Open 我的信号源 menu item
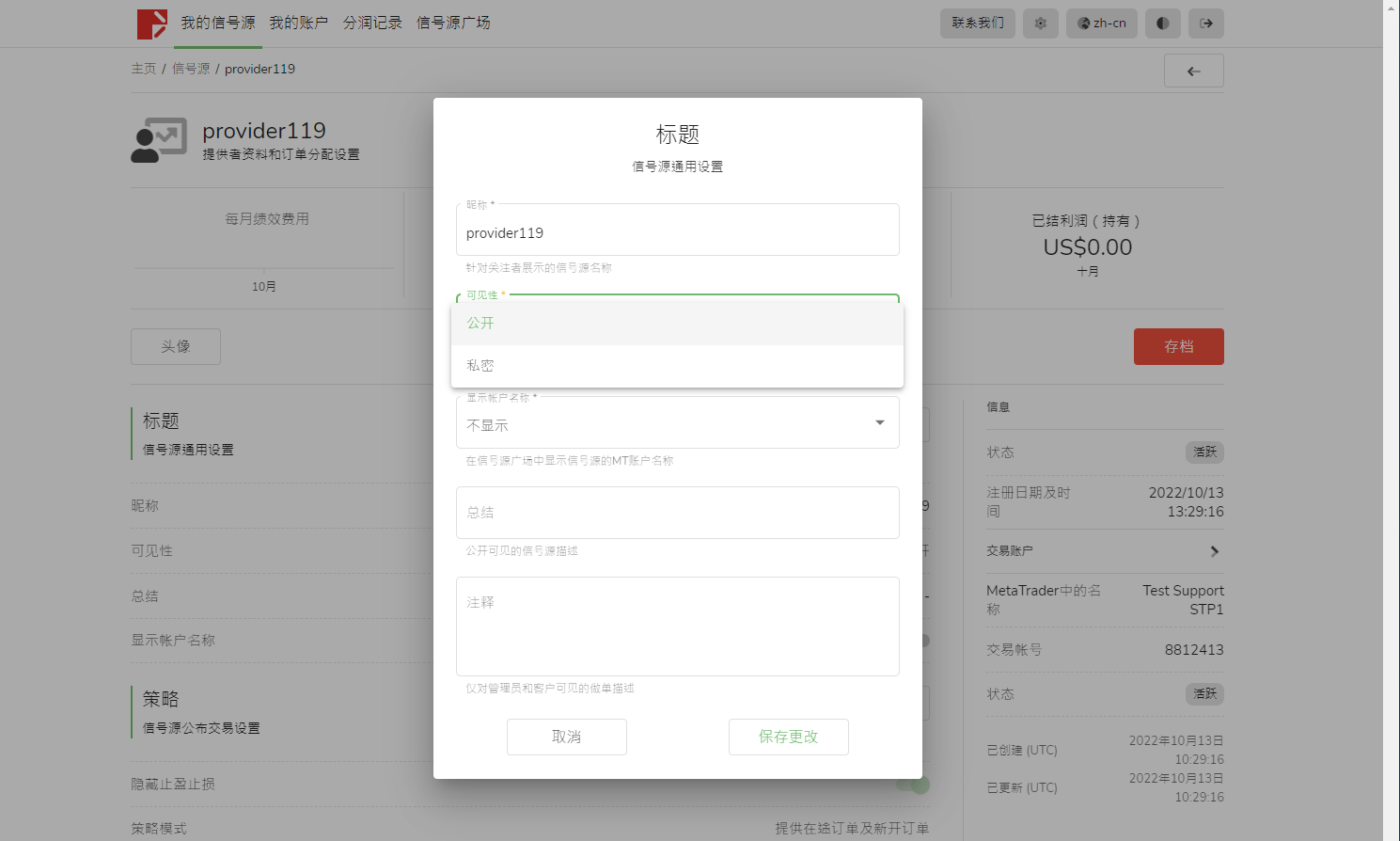 tap(218, 23)
